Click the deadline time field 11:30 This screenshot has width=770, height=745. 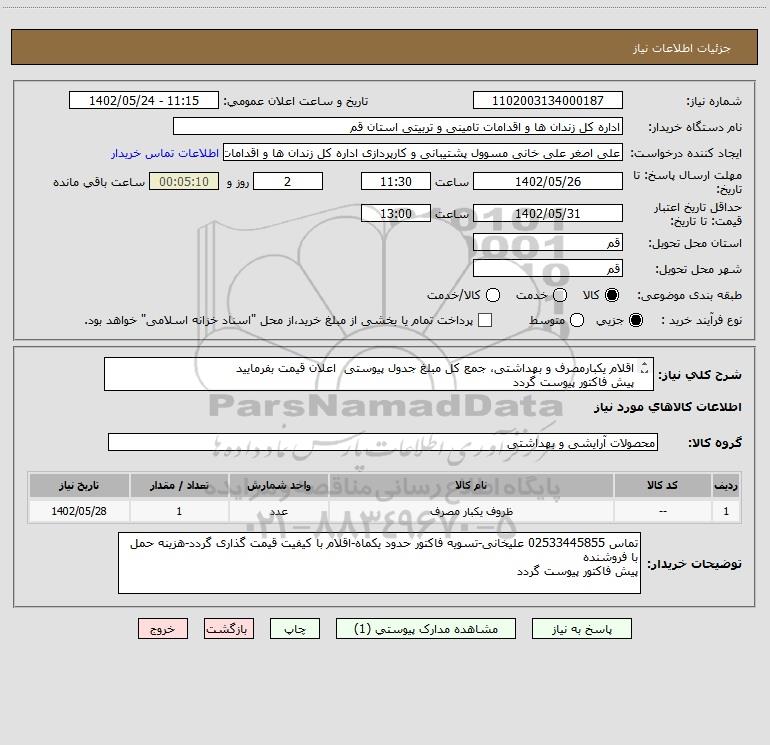click(x=396, y=181)
